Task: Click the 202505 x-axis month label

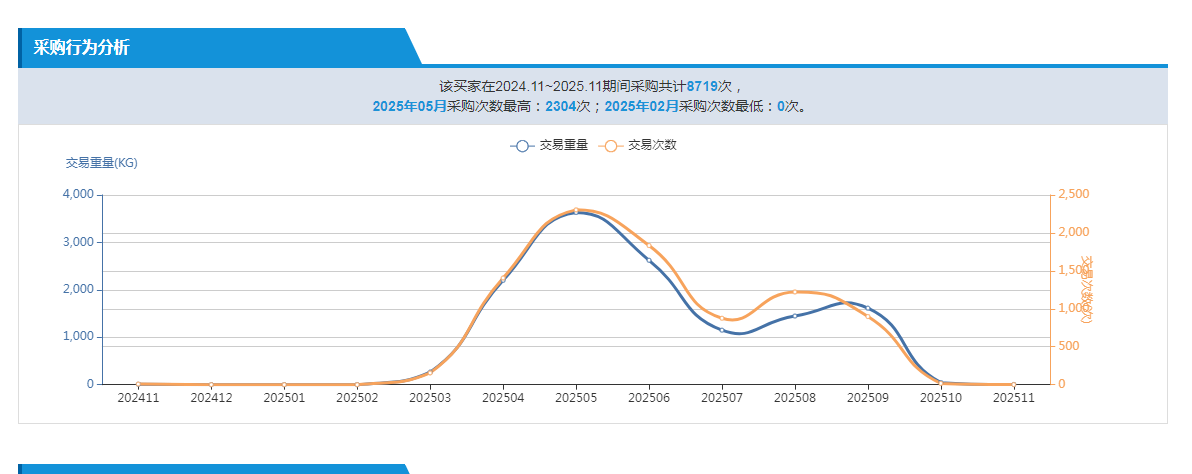Action: click(576, 398)
